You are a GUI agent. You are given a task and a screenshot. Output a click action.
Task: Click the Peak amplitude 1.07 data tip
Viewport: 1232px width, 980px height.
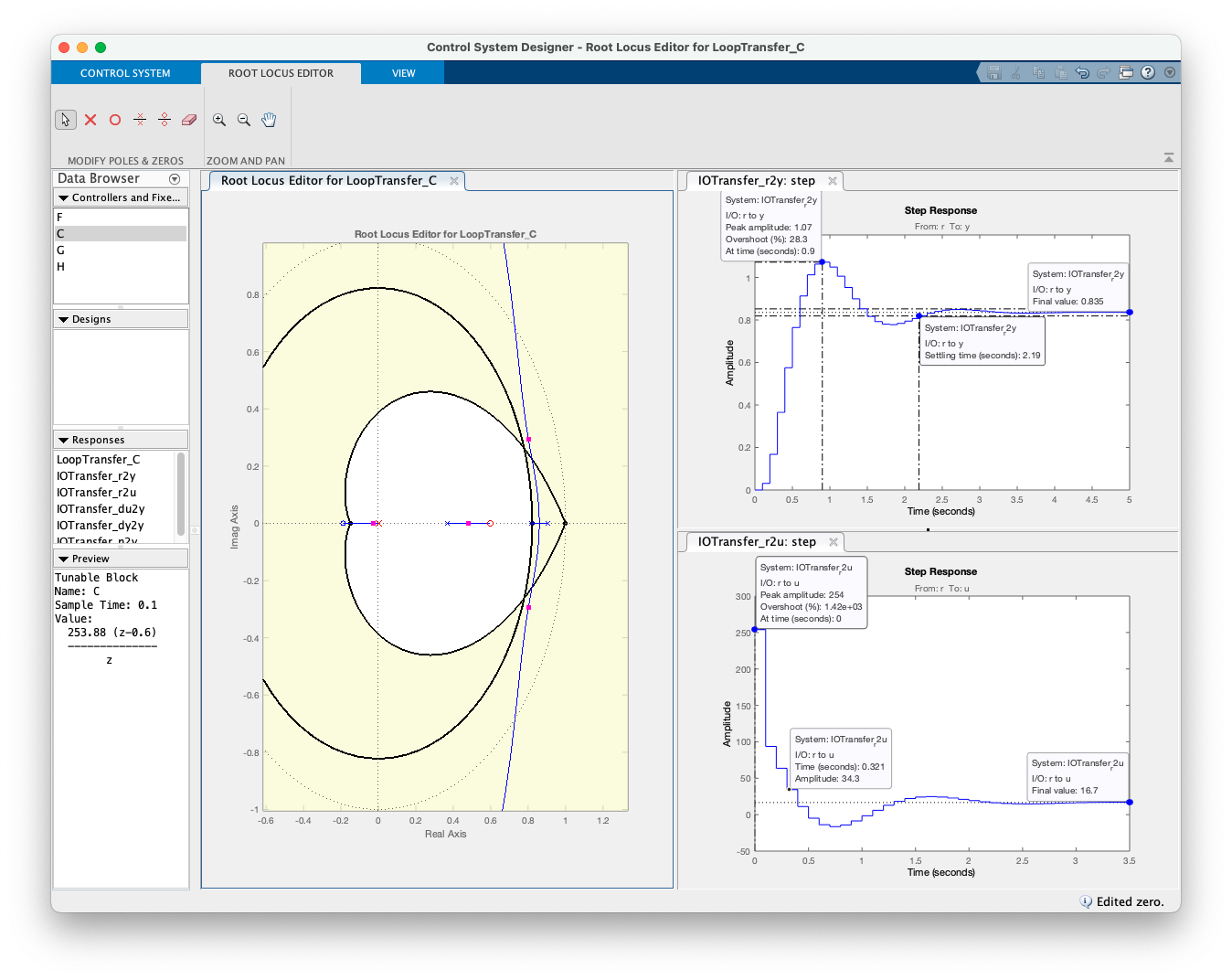pyautogui.click(x=770, y=226)
